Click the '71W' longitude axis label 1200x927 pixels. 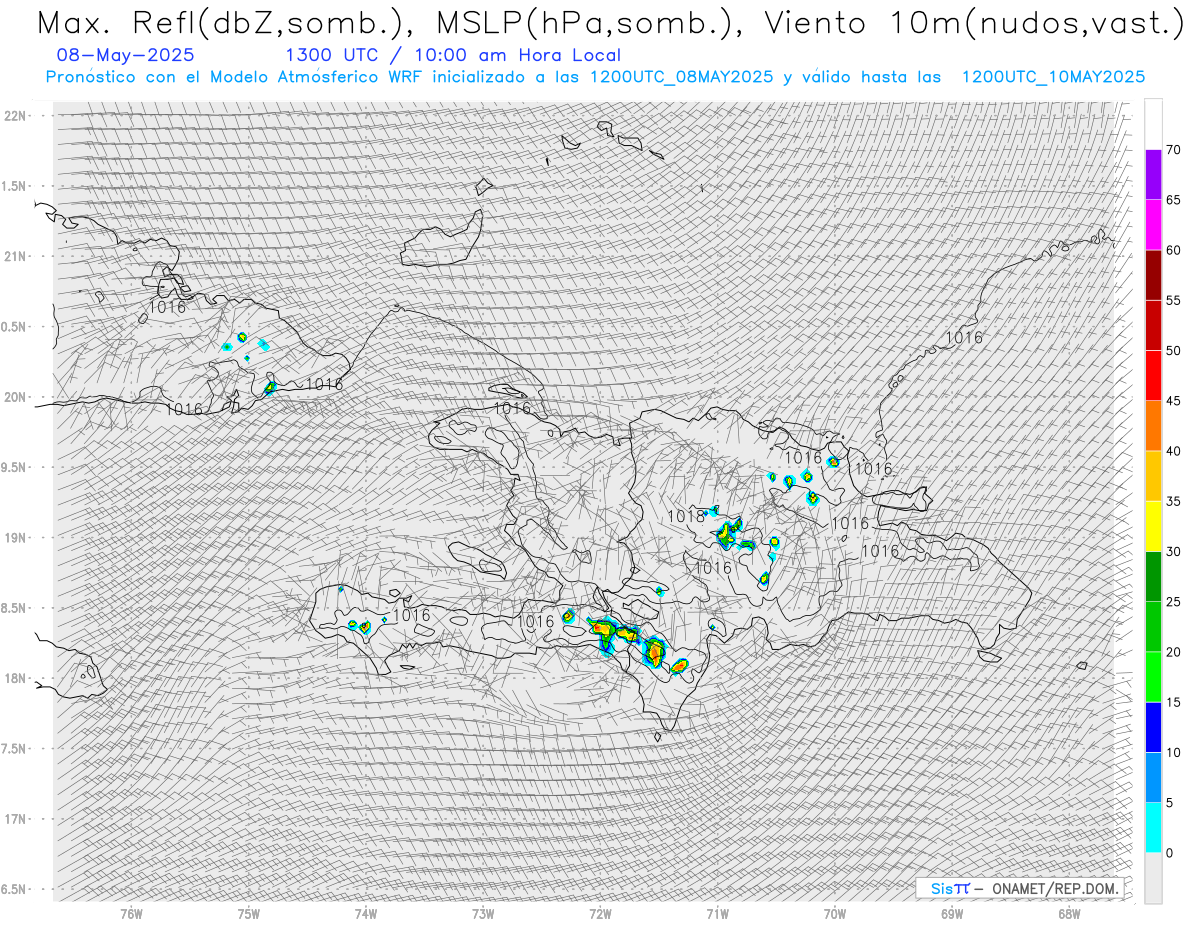[x=718, y=913]
